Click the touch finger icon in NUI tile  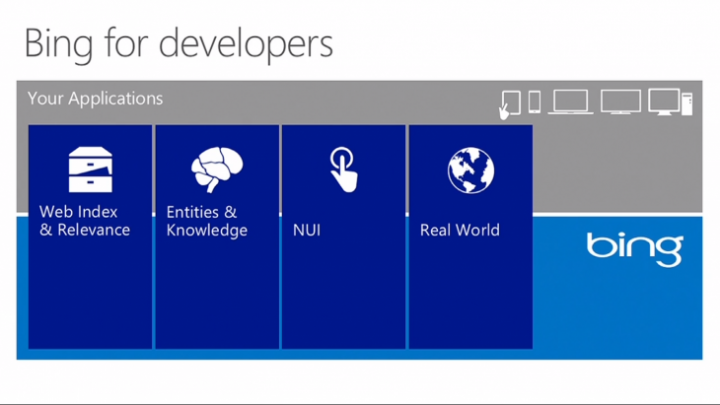pyautogui.click(x=343, y=169)
